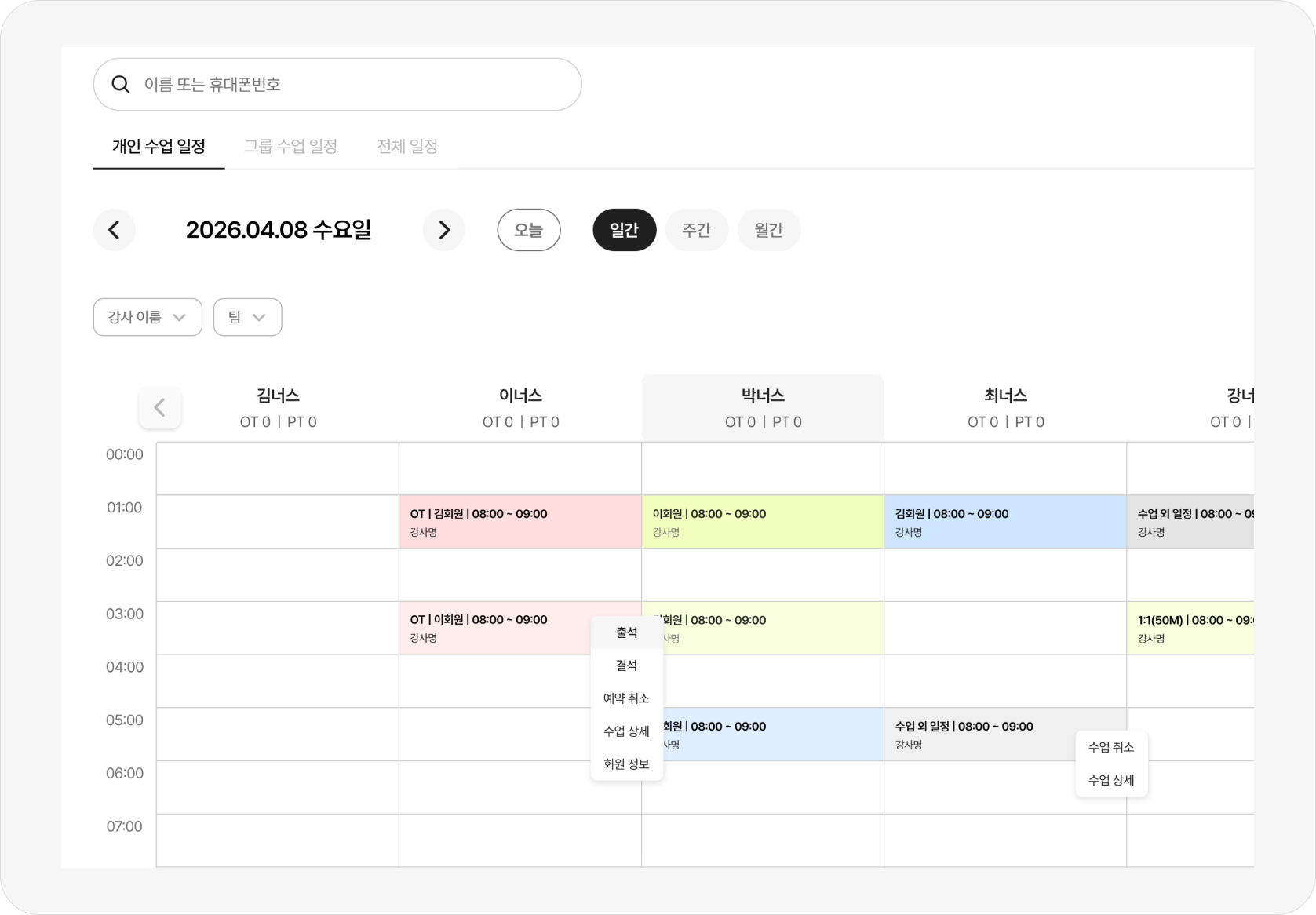The height and width of the screenshot is (915, 1316).
Task: Expand the 팀 filter dropdown
Action: pos(247,317)
